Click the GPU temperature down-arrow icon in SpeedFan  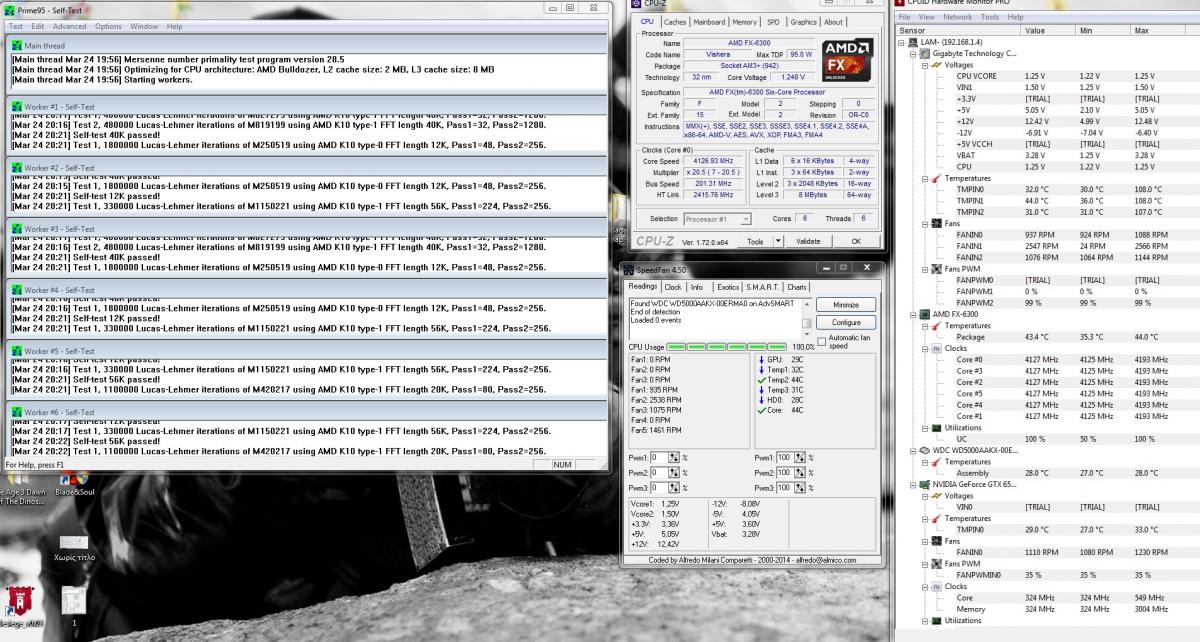pos(761,359)
